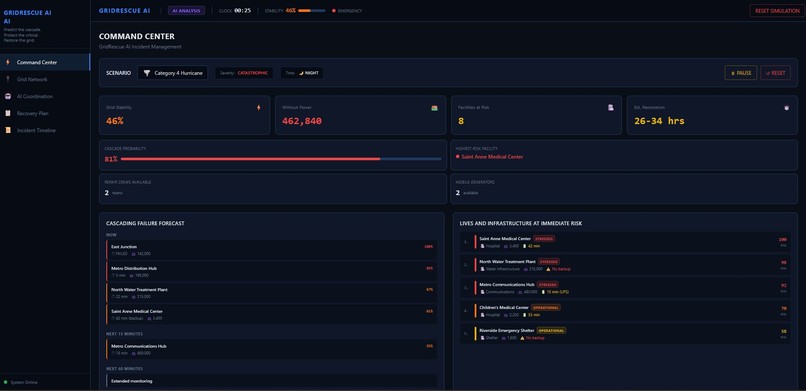Viewport: 806px width, 391px height.
Task: Click the document icon beside Communications type
Action: (482, 292)
